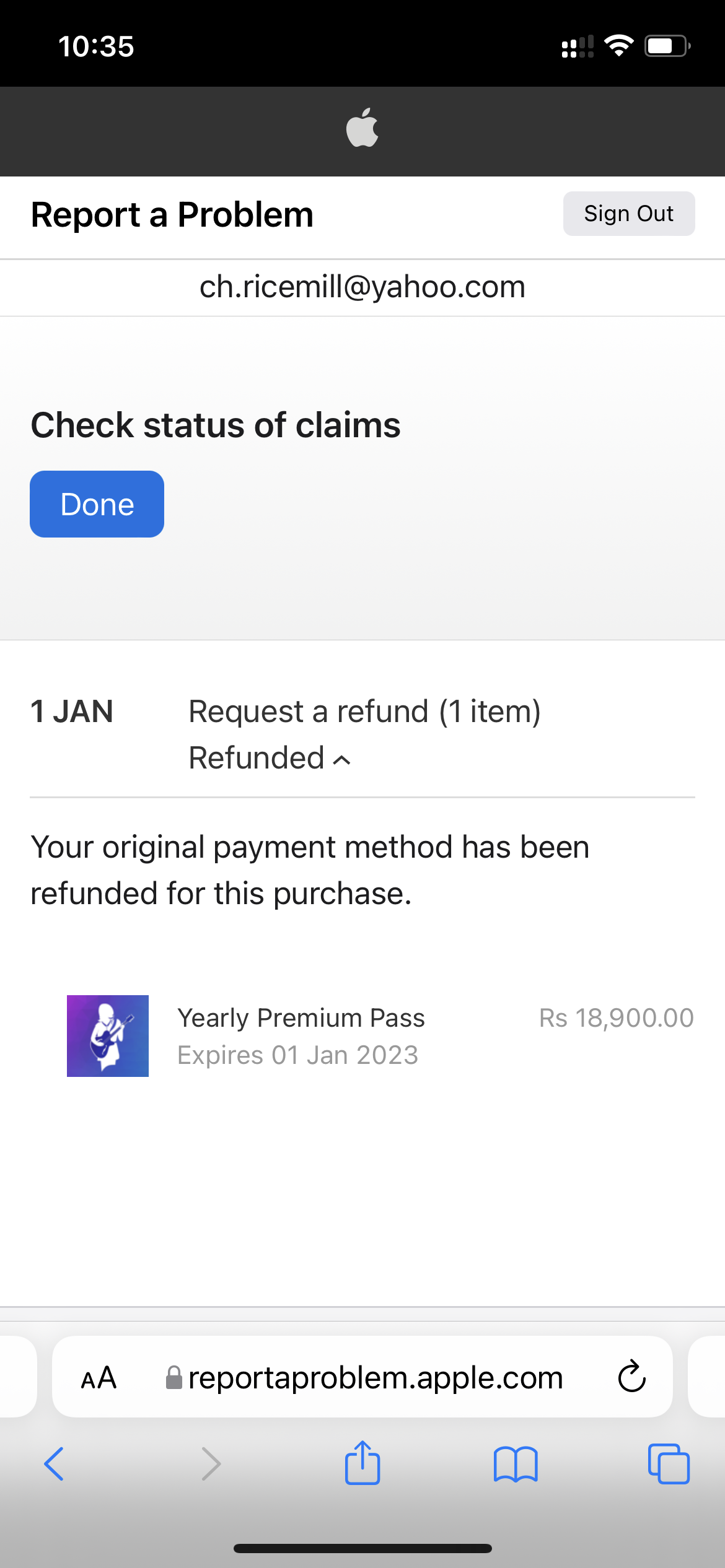Click the Sign Out button

pos(628,214)
